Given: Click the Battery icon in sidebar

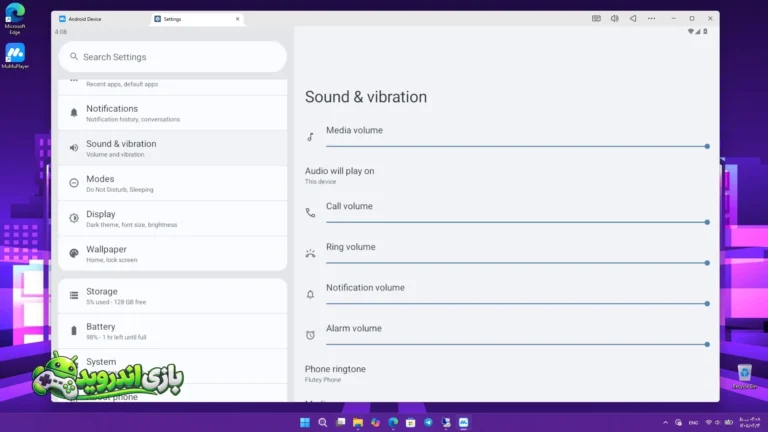Looking at the screenshot, I should pos(73,331).
